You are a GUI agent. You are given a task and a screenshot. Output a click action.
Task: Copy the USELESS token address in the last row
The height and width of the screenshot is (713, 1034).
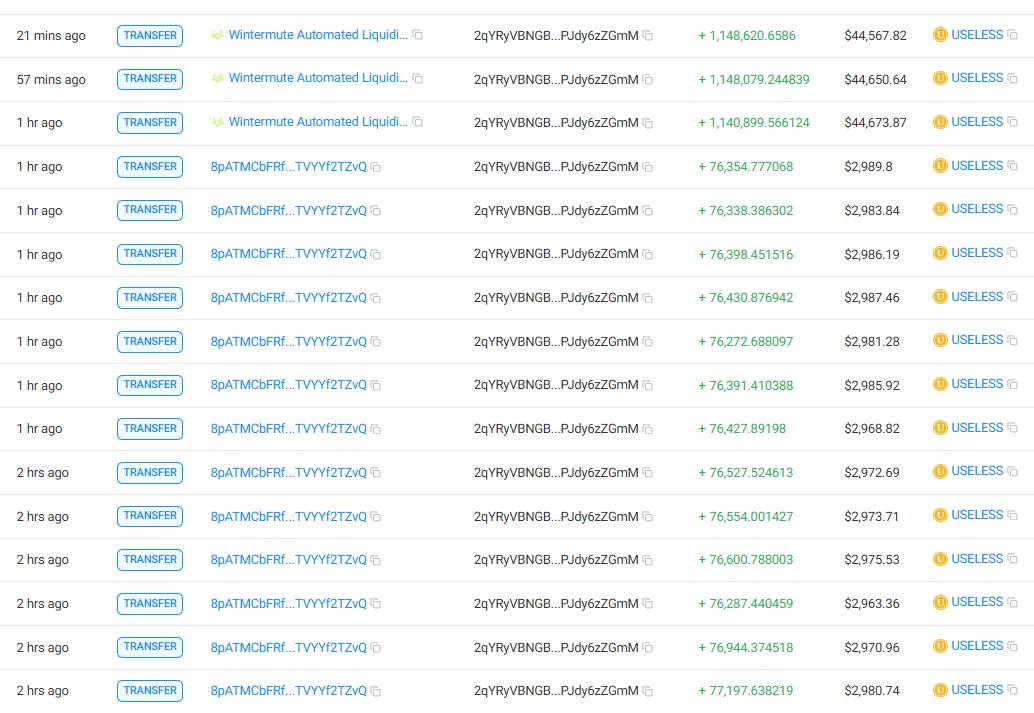coord(1012,690)
